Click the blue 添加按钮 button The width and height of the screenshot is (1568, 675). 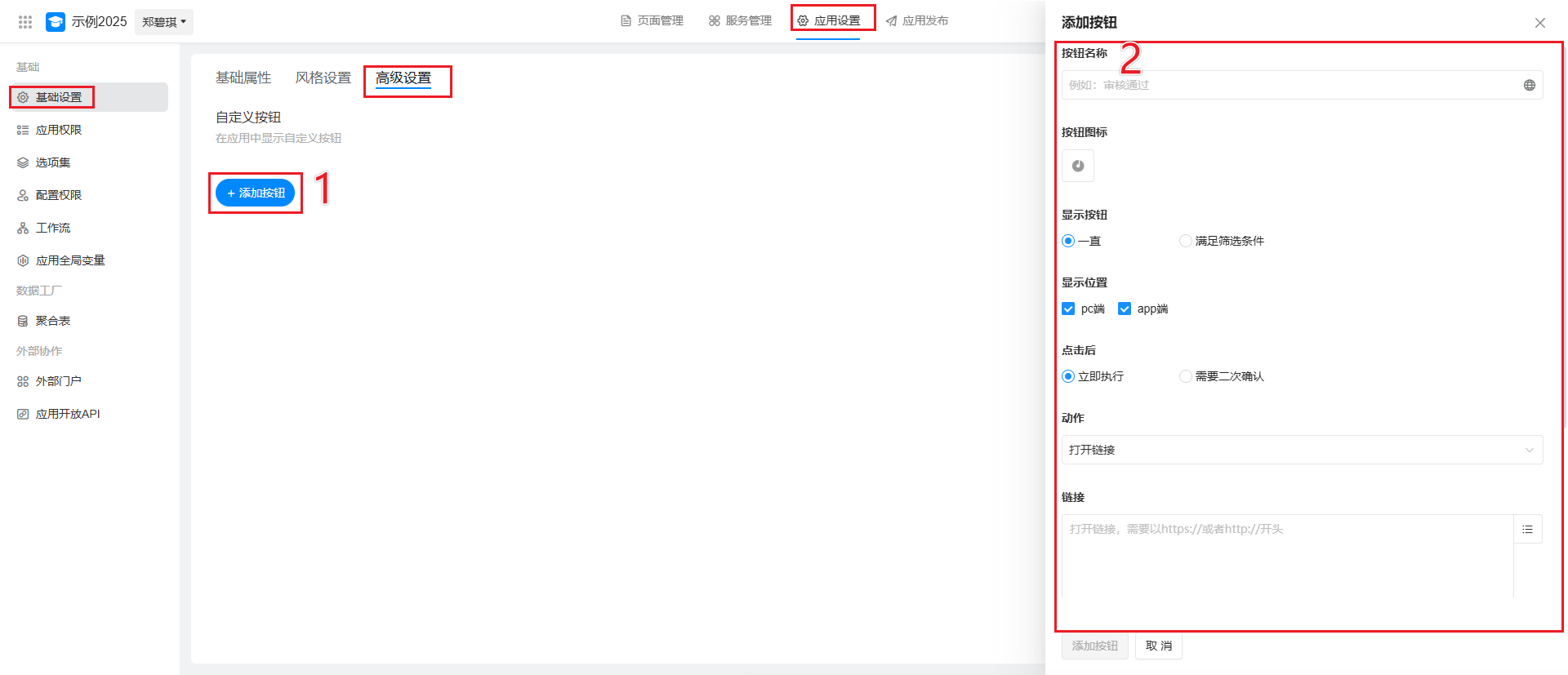pos(255,193)
